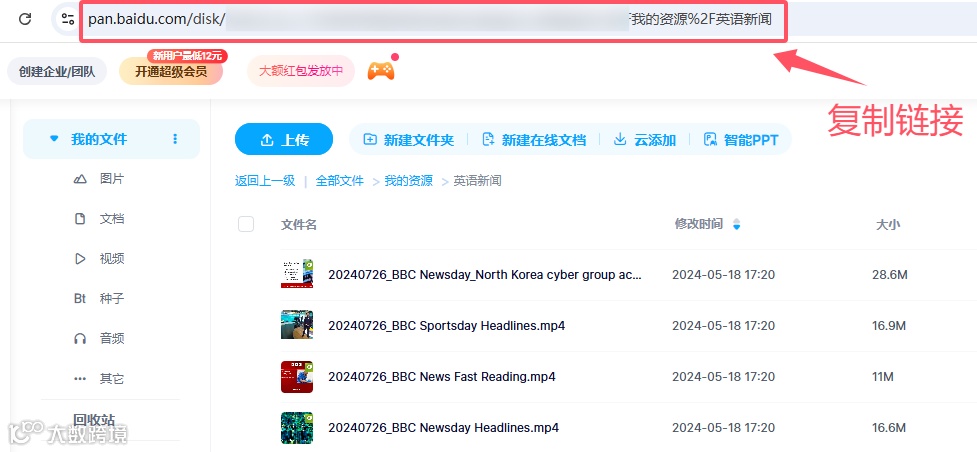Screen dimensions: 977x452
Task: Click 新建文件夹 in the toolbar
Action: (x=408, y=140)
